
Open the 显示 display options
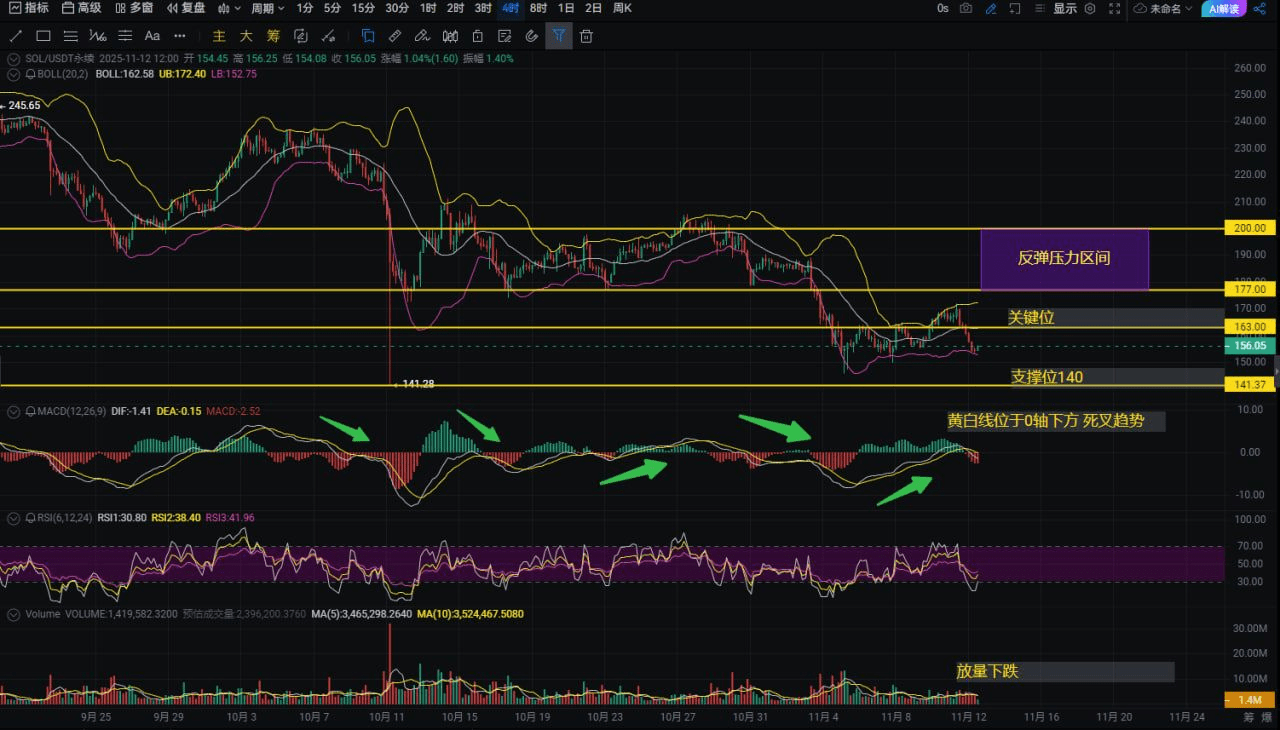click(x=1064, y=8)
